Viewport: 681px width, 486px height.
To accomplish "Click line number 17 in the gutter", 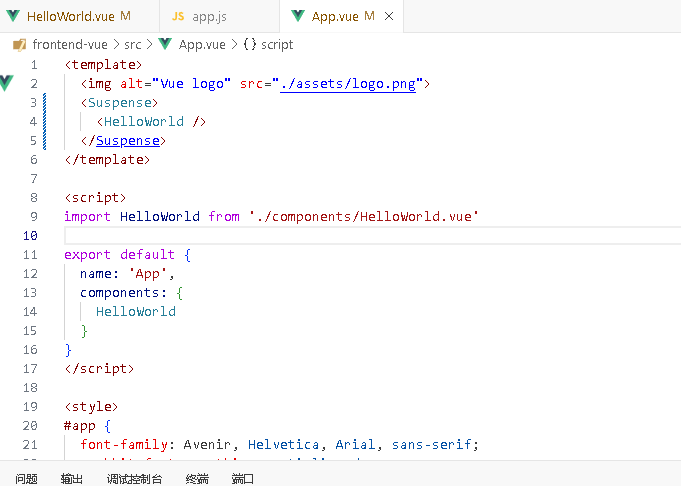I will pyautogui.click(x=30, y=369).
